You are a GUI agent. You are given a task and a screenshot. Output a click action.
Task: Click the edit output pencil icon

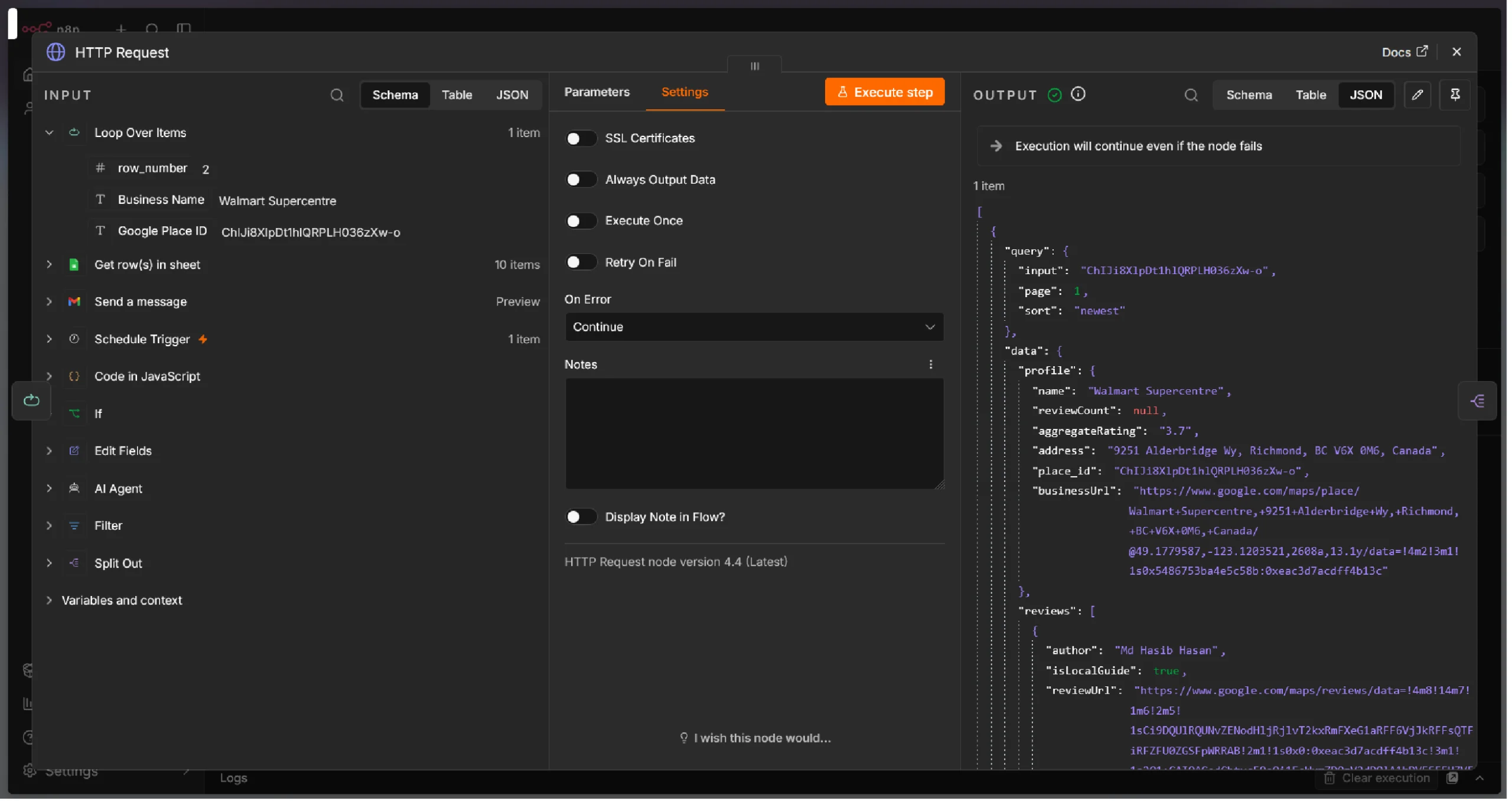(1417, 95)
